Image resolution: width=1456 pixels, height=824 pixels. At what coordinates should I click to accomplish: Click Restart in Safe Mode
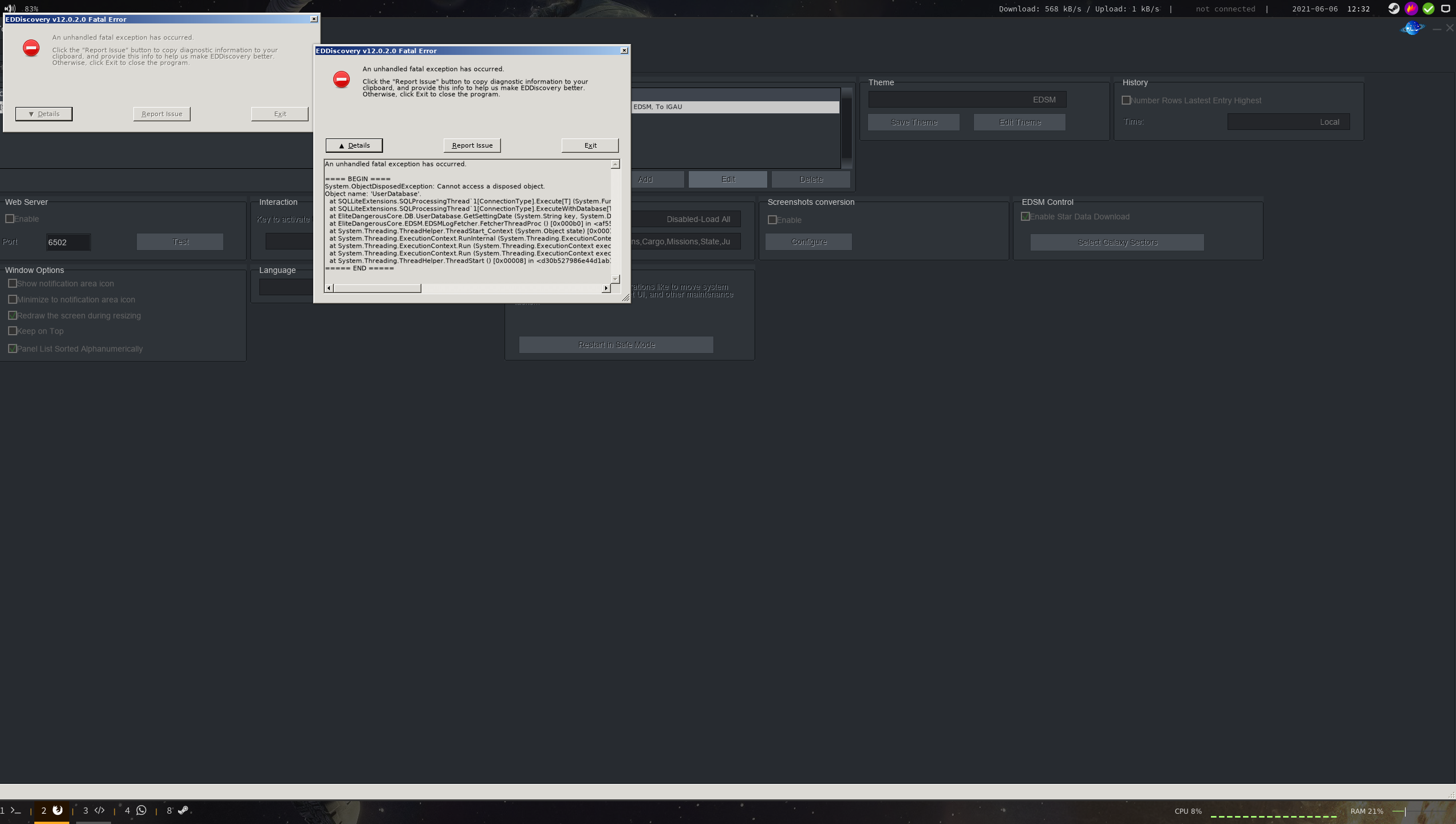pos(615,344)
